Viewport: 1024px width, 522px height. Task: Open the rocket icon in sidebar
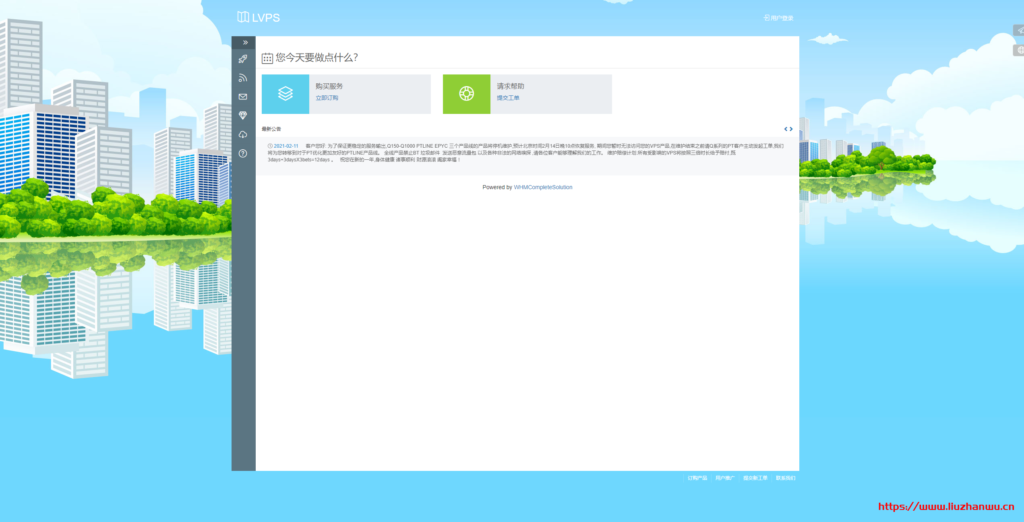point(243,59)
